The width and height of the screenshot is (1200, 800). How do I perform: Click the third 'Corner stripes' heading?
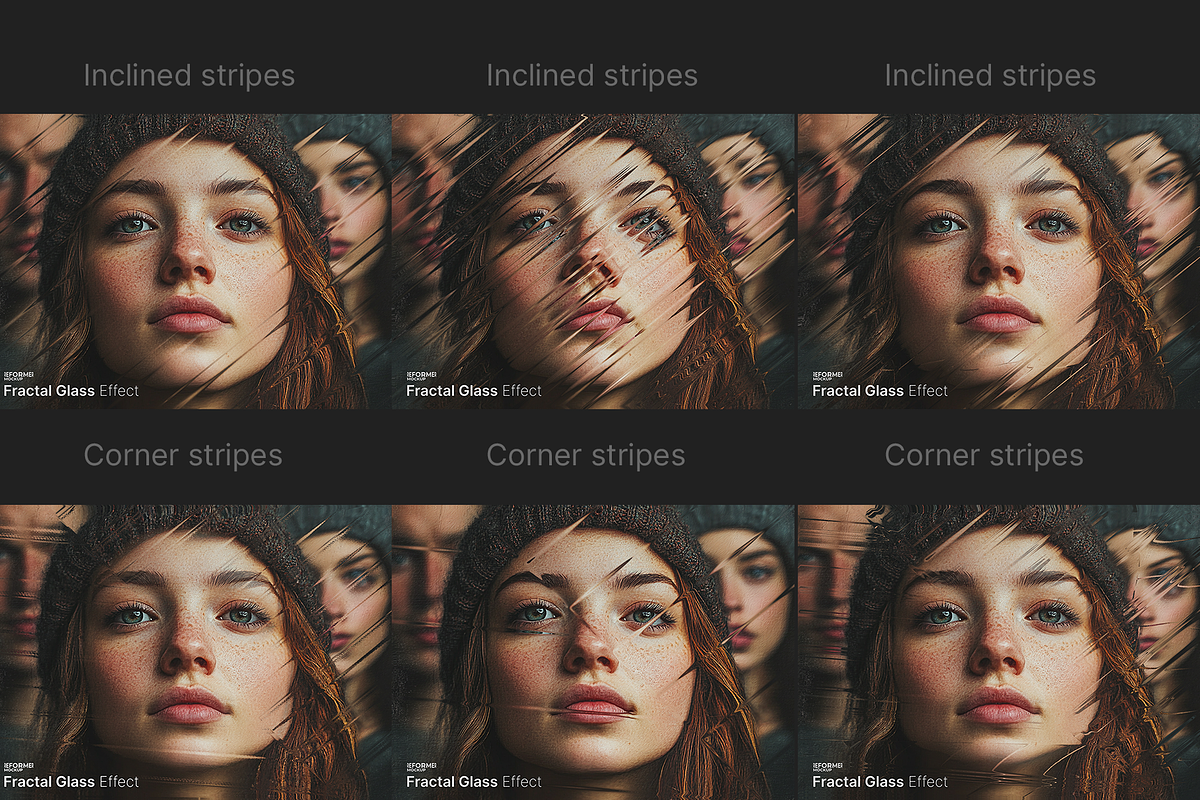click(x=984, y=456)
